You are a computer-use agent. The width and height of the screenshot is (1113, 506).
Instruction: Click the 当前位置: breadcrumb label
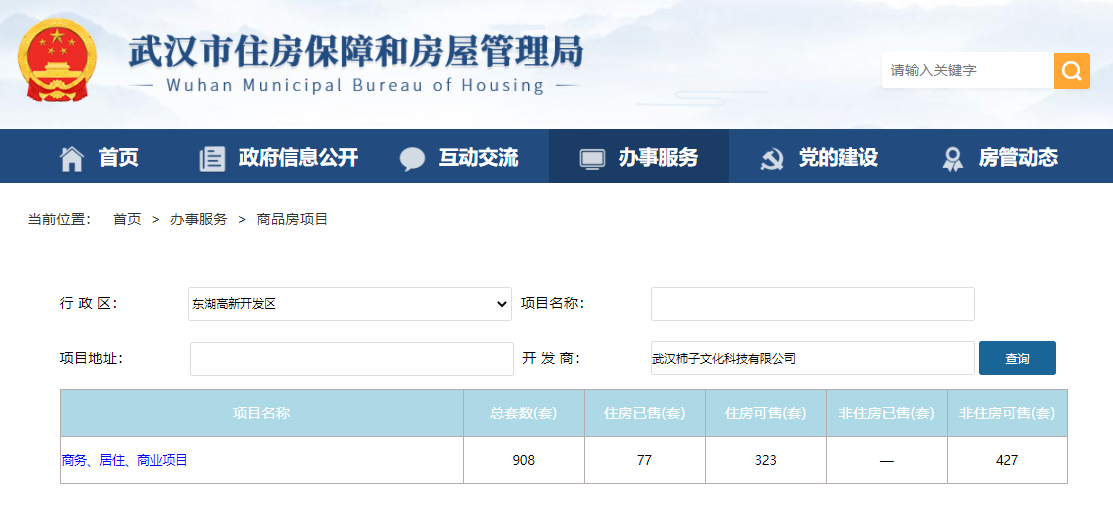(x=60, y=219)
